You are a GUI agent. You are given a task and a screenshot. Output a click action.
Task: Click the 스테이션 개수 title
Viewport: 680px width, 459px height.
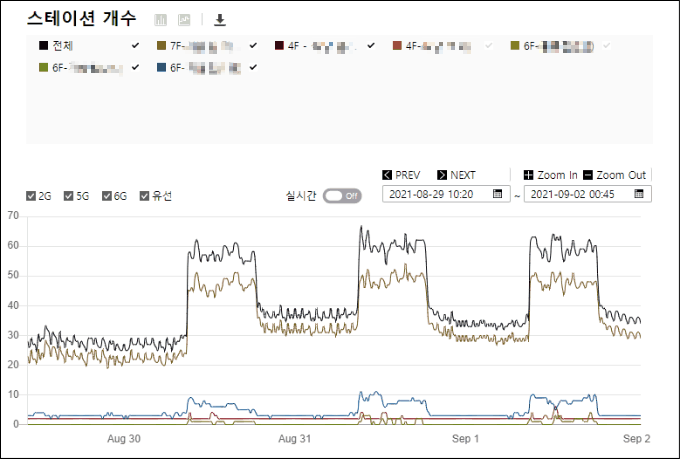point(82,18)
